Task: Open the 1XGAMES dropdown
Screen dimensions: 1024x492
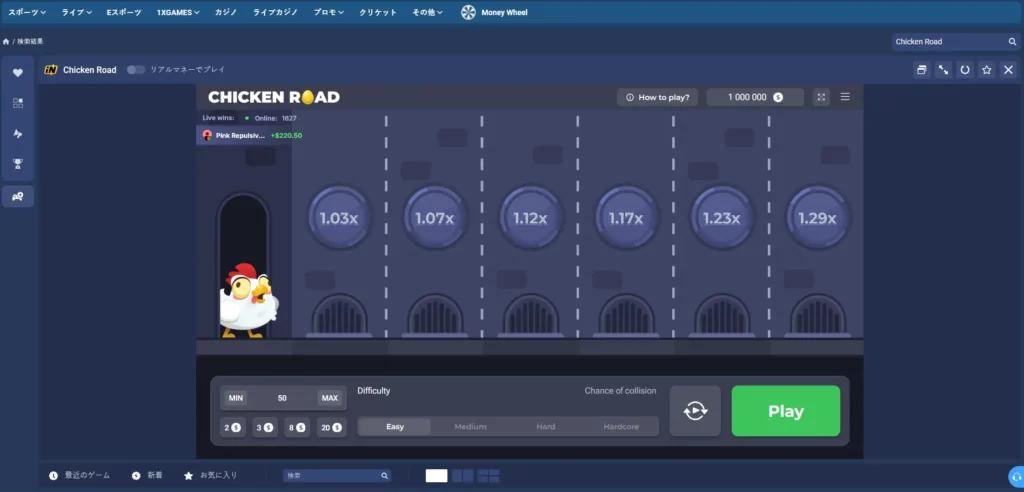Action: [178, 12]
